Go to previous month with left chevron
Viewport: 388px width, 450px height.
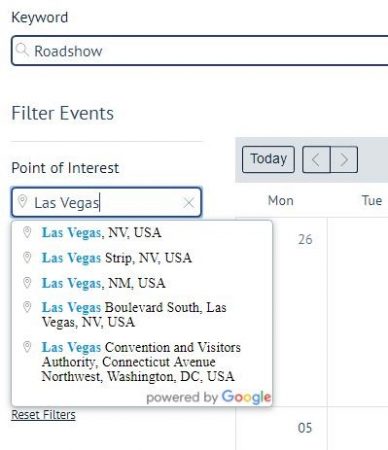coord(316,159)
